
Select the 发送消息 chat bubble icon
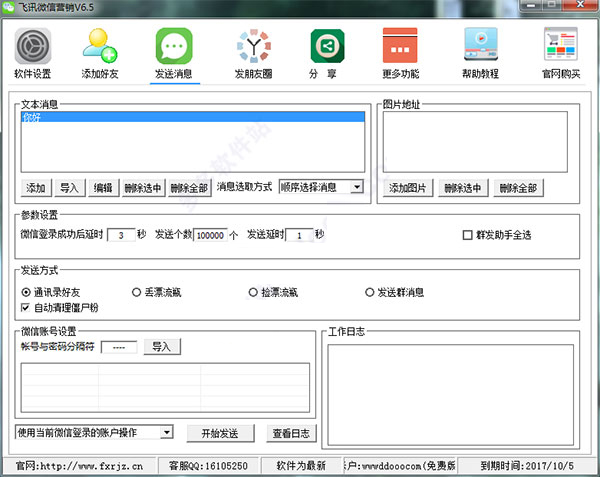174,46
